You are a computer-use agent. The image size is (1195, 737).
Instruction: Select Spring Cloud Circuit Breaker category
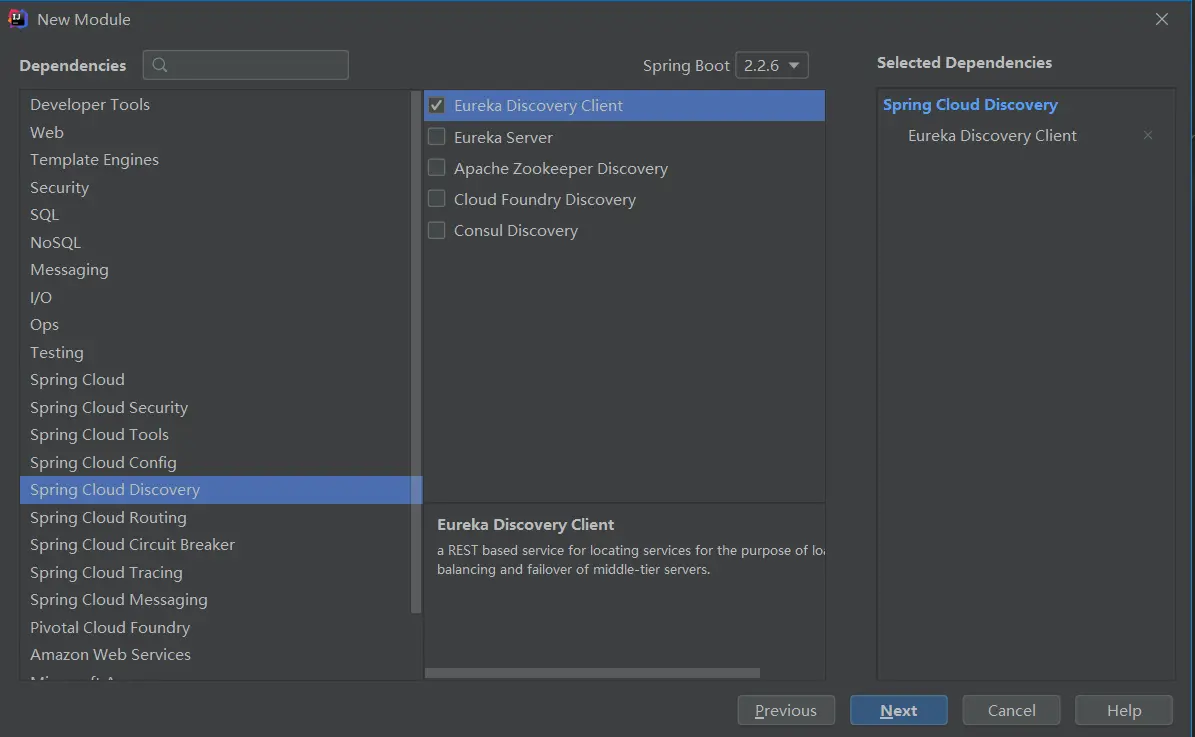click(x=132, y=545)
